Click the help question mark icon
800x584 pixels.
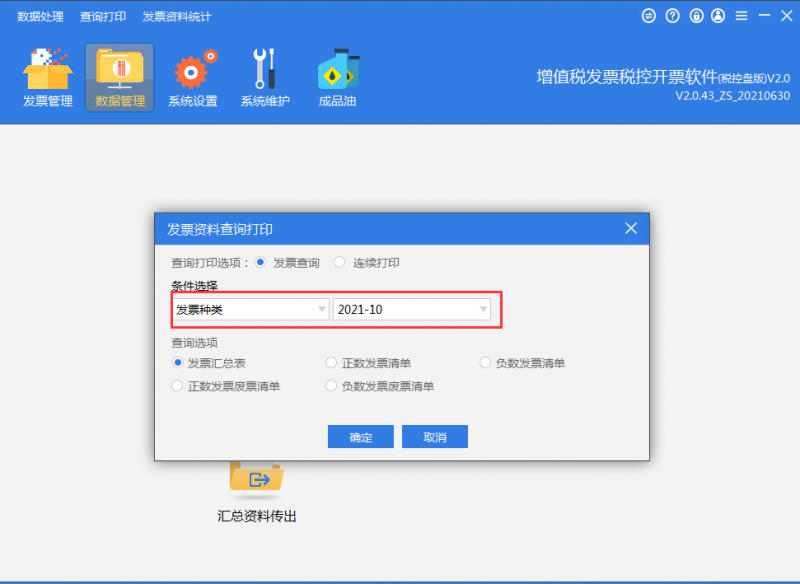(672, 16)
